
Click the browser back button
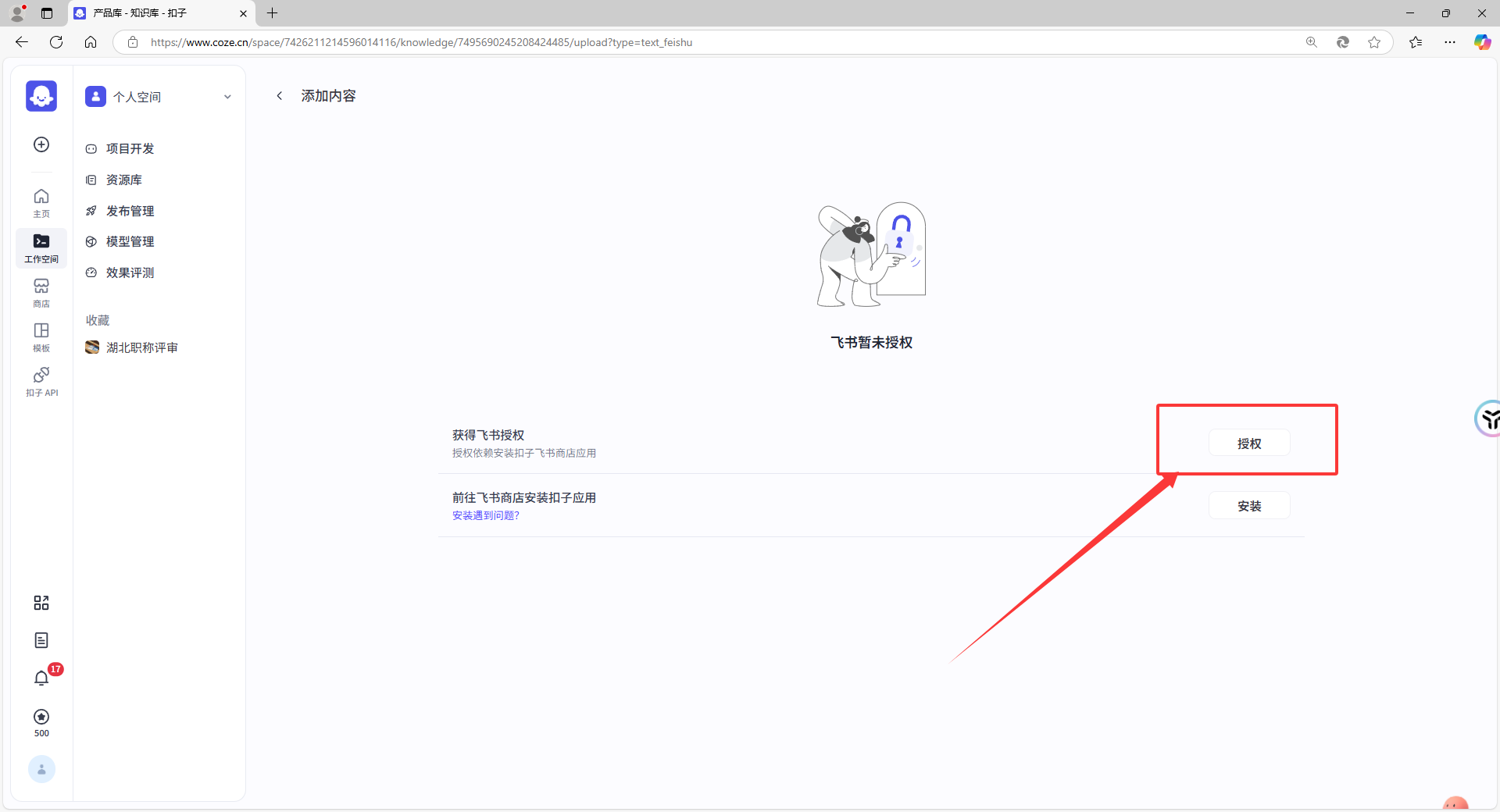click(x=22, y=42)
